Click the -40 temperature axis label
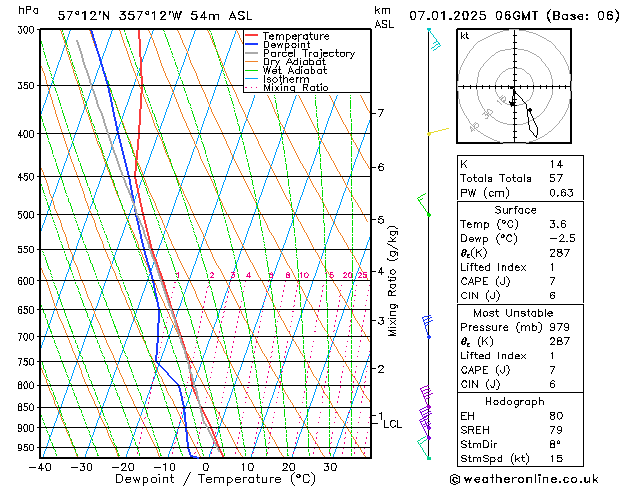The width and height of the screenshot is (629, 486). [40, 467]
